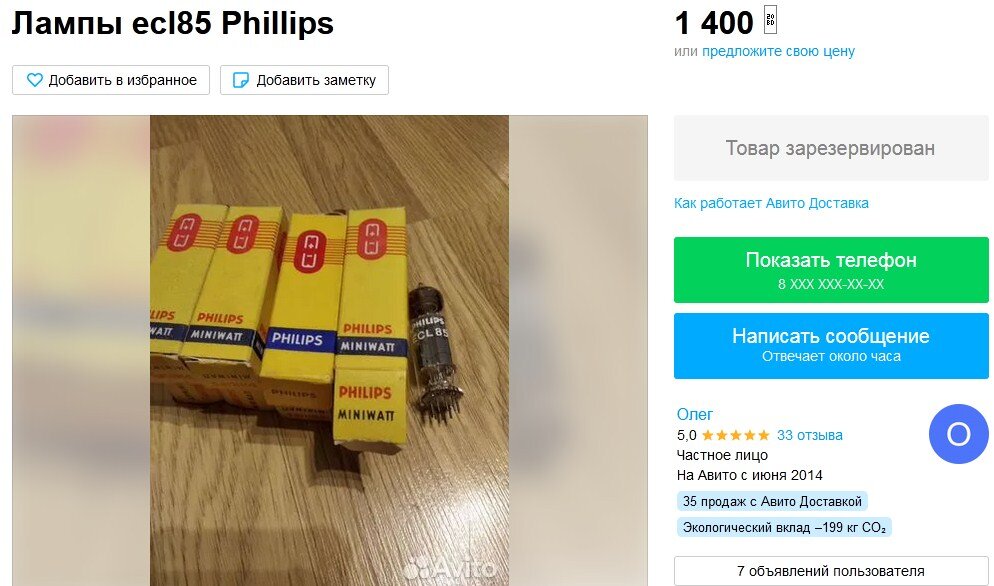Click the heart favorites icon
The height and width of the screenshot is (586, 994).
pyautogui.click(x=35, y=80)
